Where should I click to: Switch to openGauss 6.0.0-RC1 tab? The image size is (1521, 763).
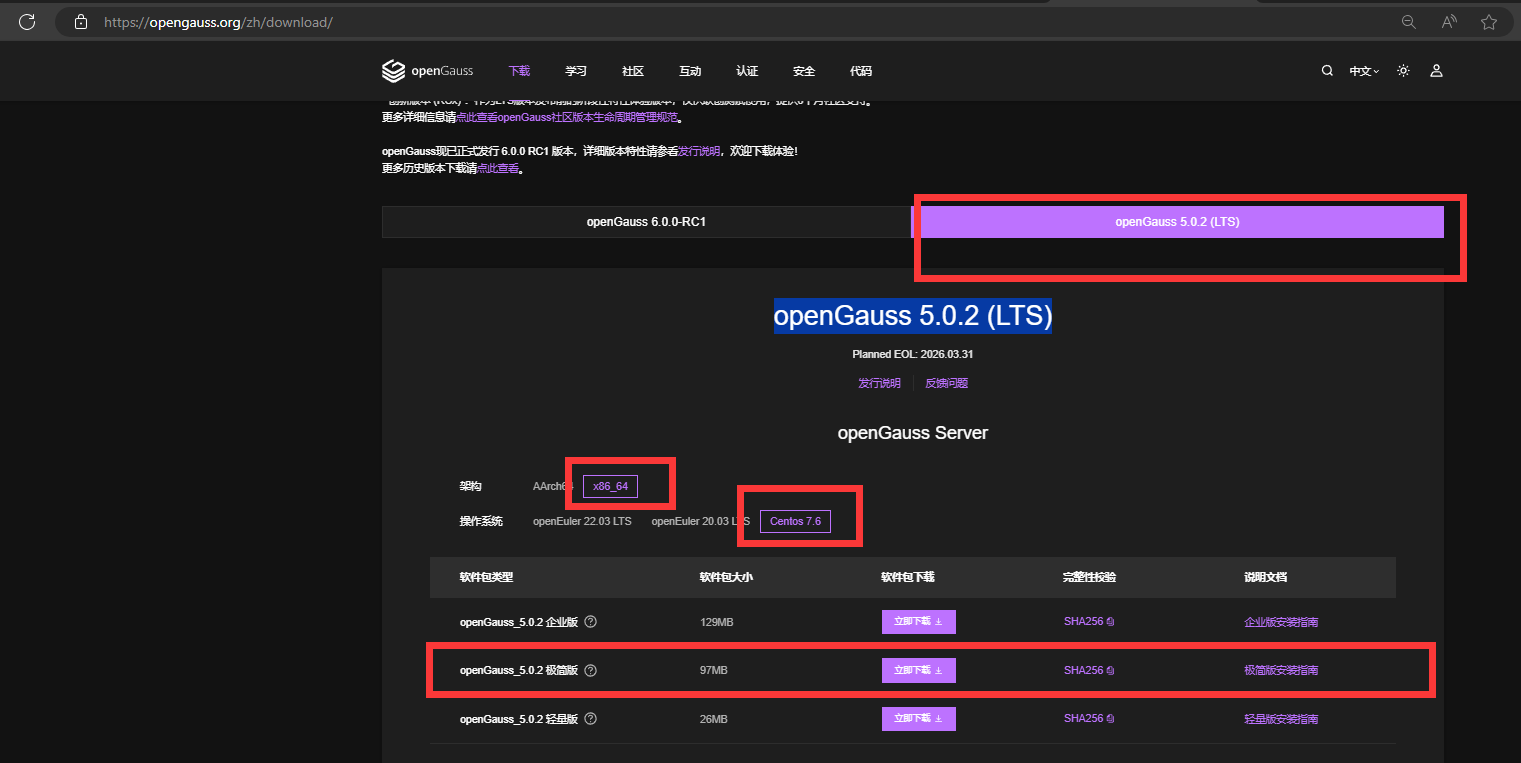click(x=646, y=222)
